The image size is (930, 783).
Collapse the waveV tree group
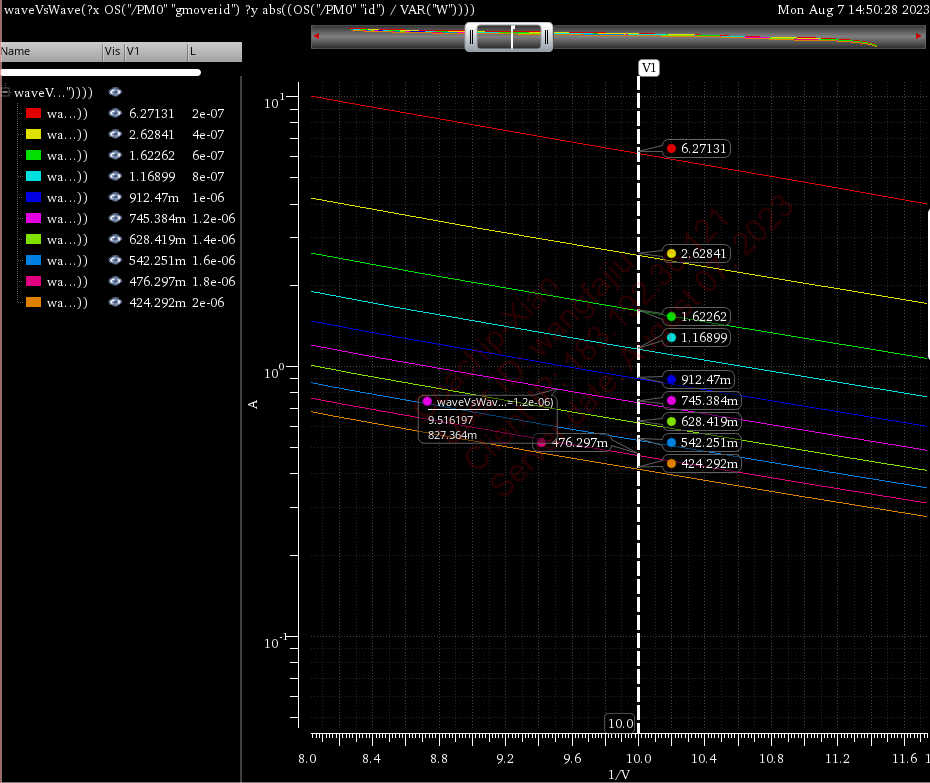tap(6, 92)
